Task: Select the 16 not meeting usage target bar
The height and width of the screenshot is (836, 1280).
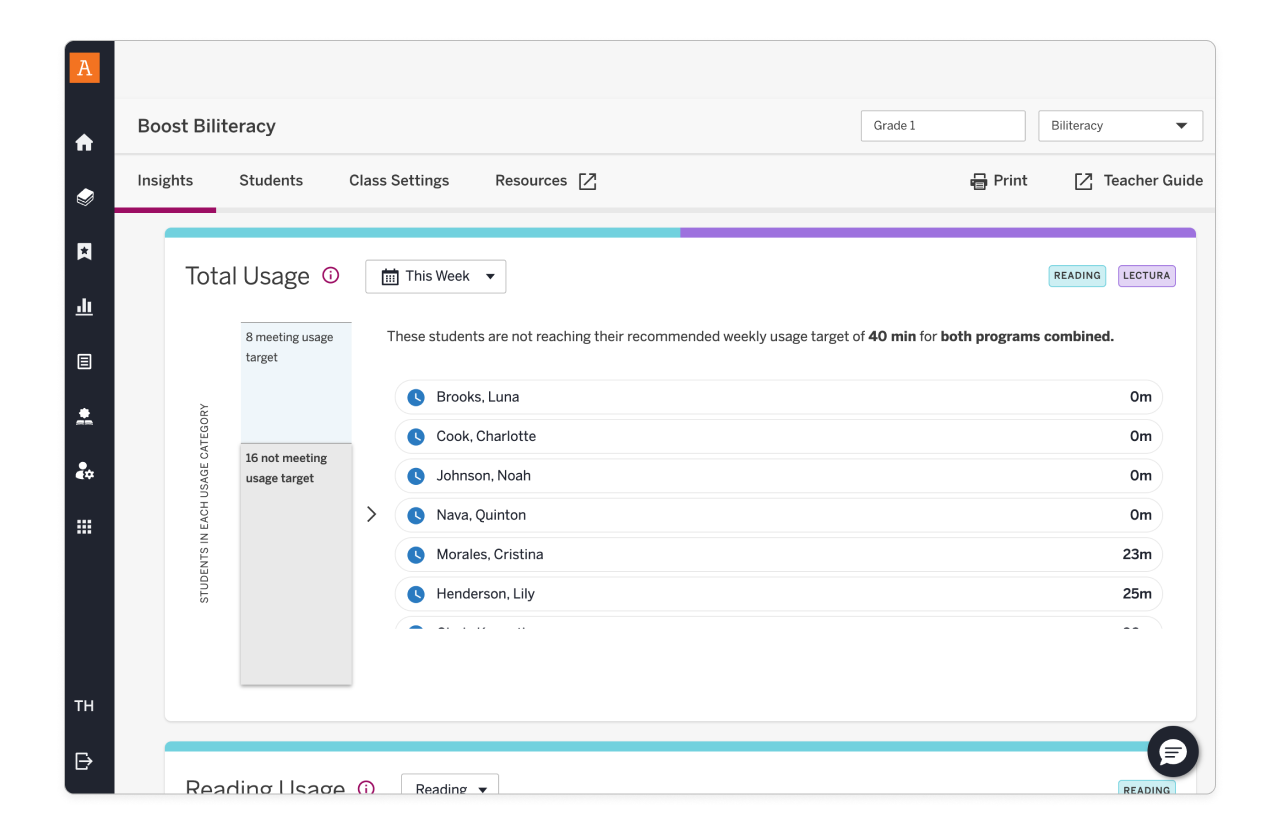Action: pyautogui.click(x=296, y=564)
